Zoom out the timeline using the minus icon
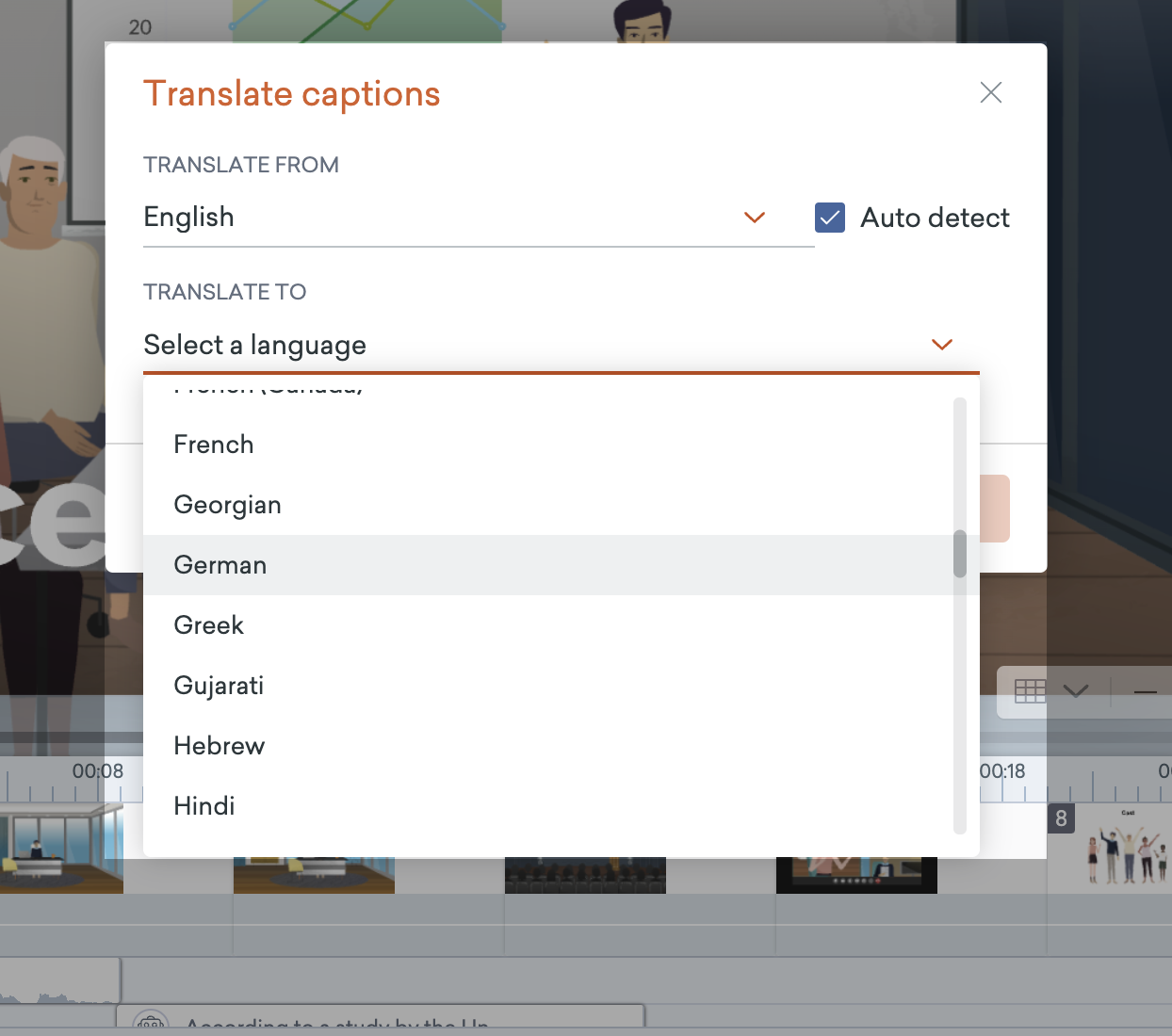Screen dimensions: 1172x1036 point(1148,691)
